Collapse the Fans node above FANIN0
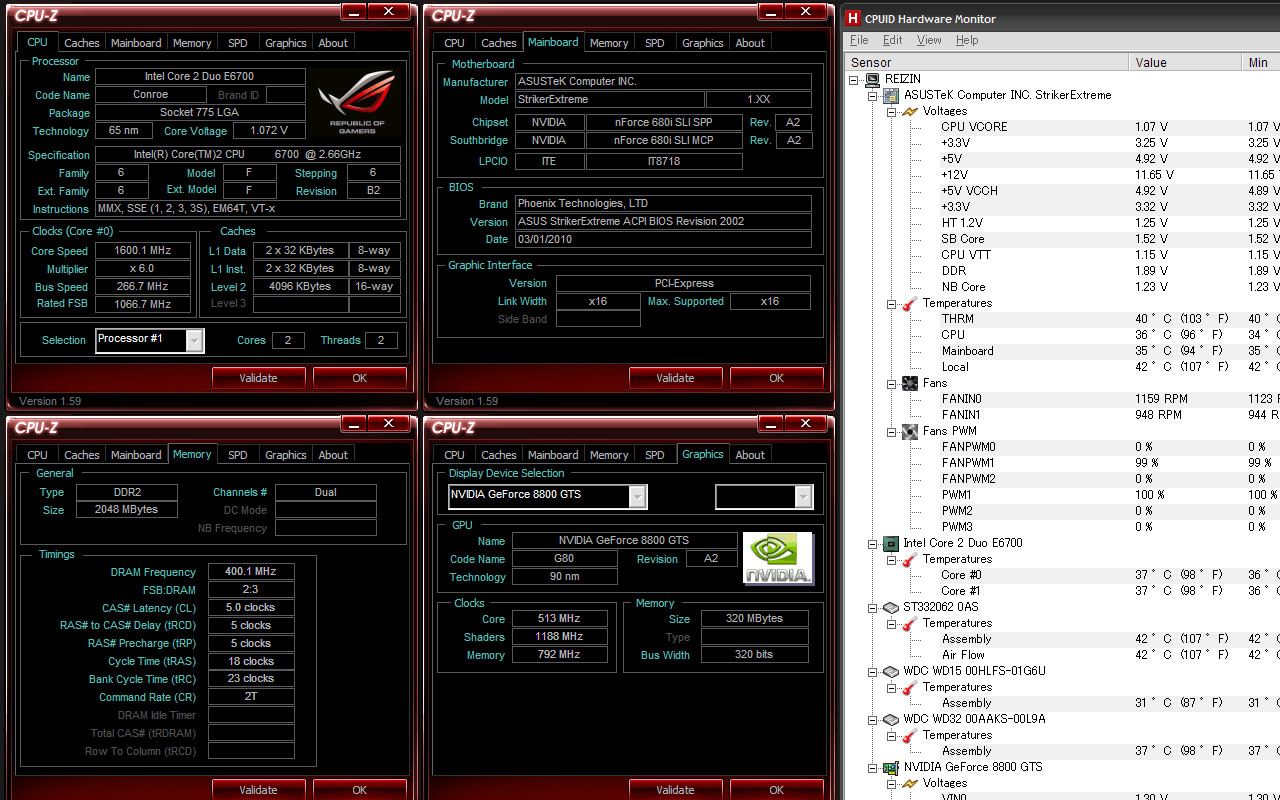 pyautogui.click(x=891, y=383)
